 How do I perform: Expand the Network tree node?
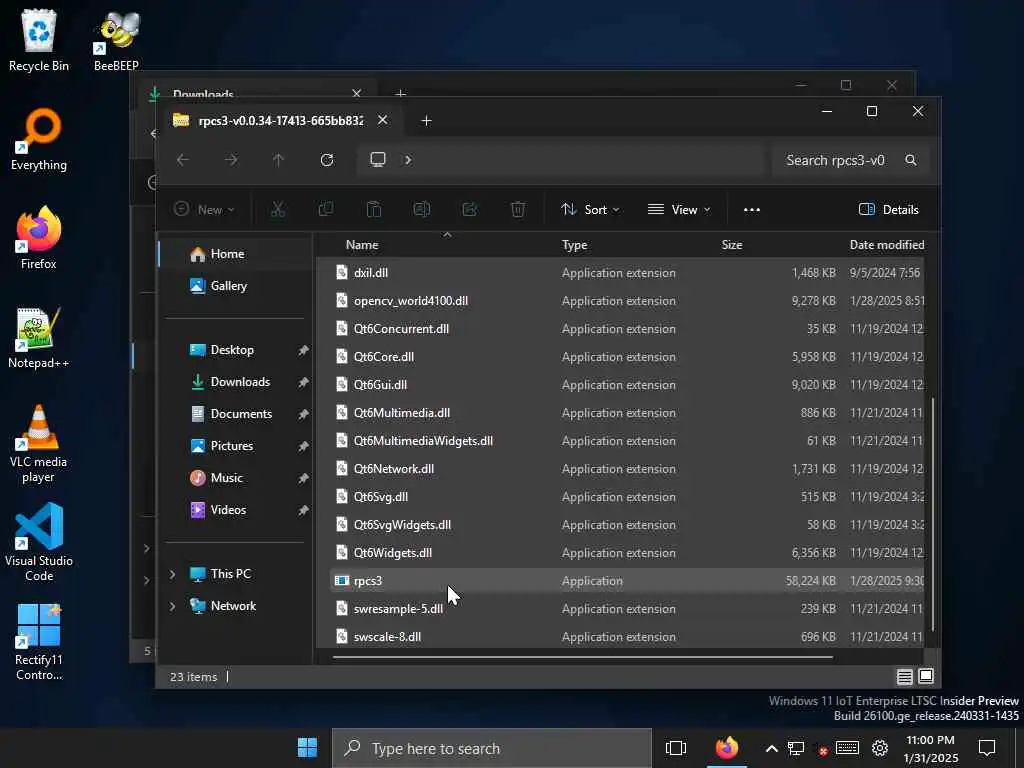coord(172,606)
